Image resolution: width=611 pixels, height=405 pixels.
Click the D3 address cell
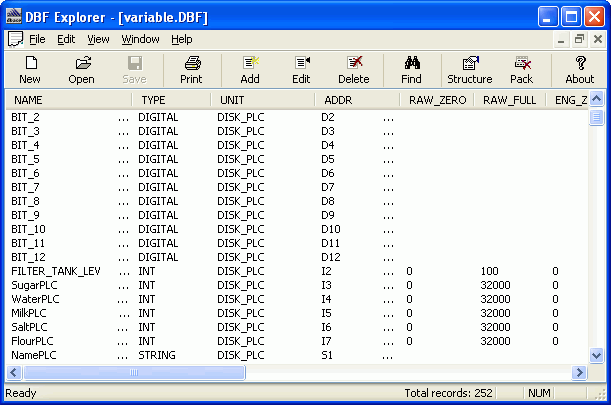[x=328, y=131]
